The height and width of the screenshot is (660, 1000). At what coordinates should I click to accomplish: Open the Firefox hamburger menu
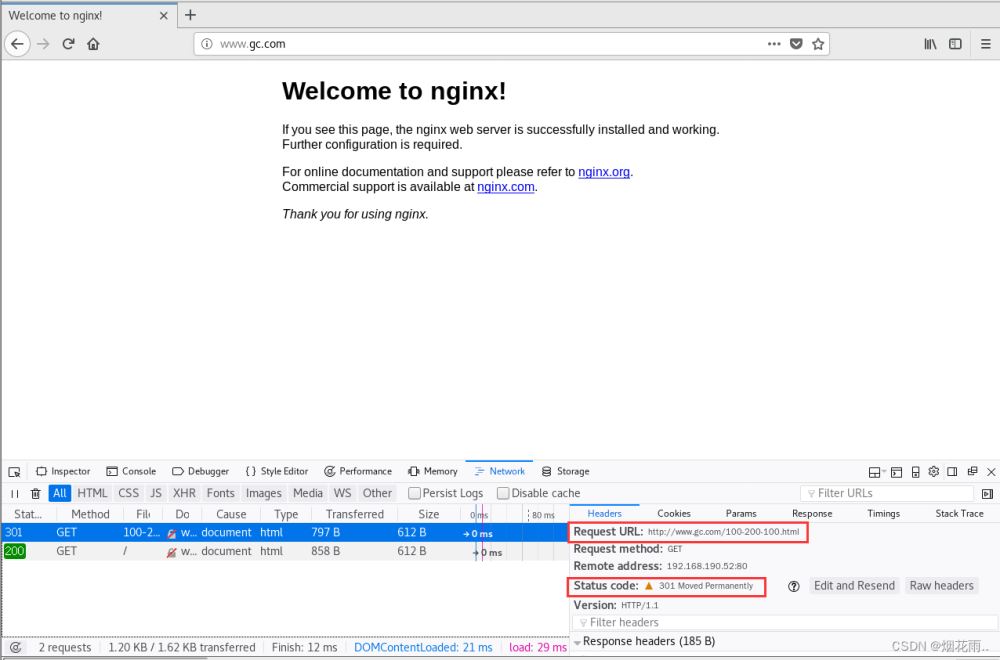pyautogui.click(x=985, y=44)
